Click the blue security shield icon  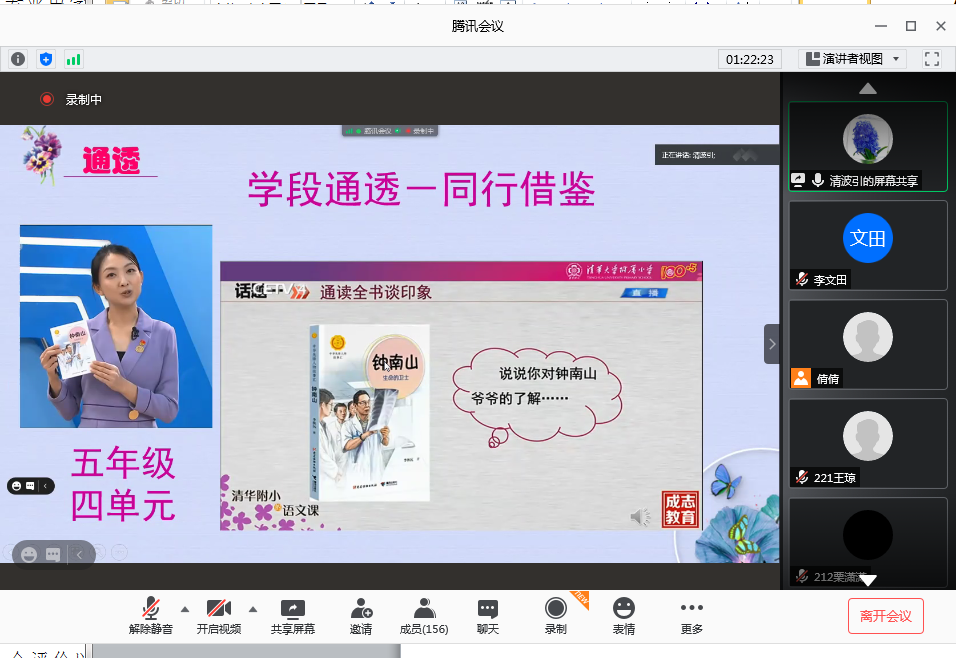pyautogui.click(x=46, y=59)
